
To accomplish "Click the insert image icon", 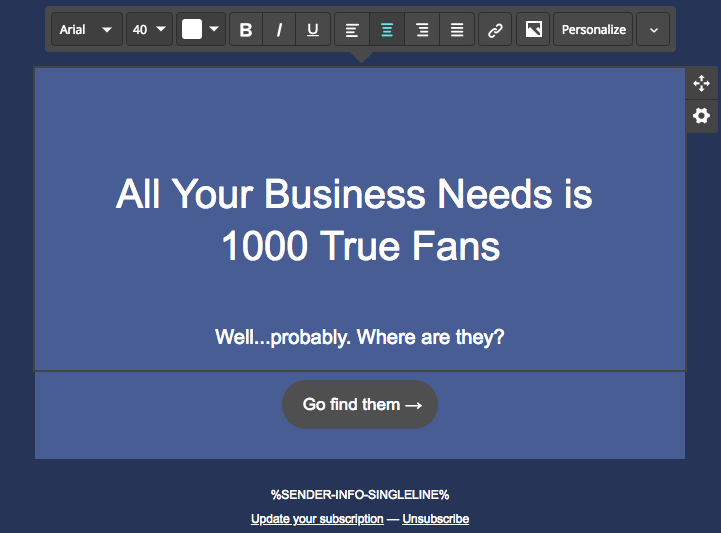I will 533,30.
